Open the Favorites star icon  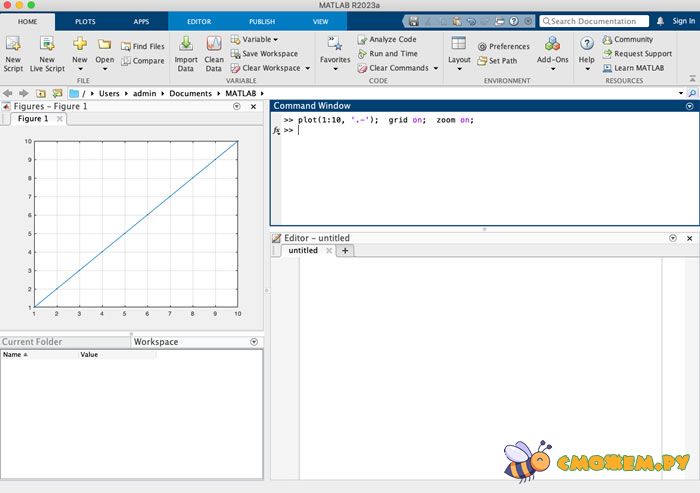click(x=334, y=43)
